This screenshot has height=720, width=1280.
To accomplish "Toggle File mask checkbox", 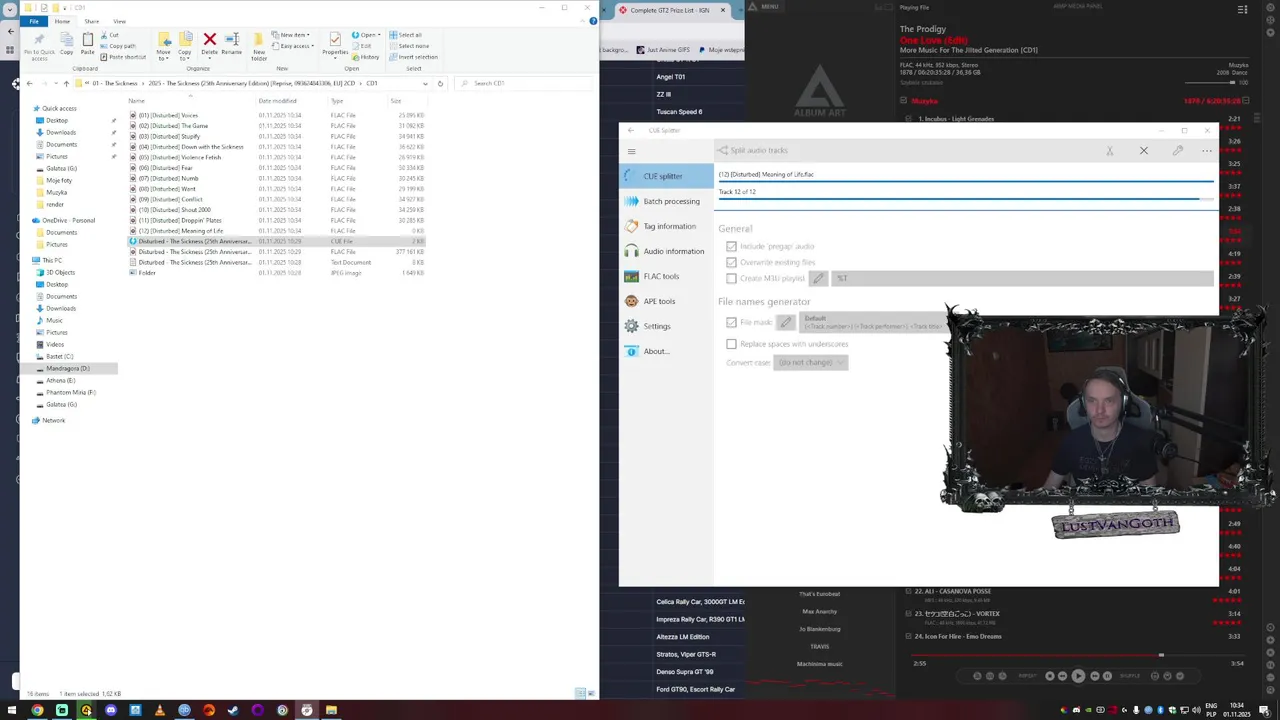I will (x=731, y=322).
